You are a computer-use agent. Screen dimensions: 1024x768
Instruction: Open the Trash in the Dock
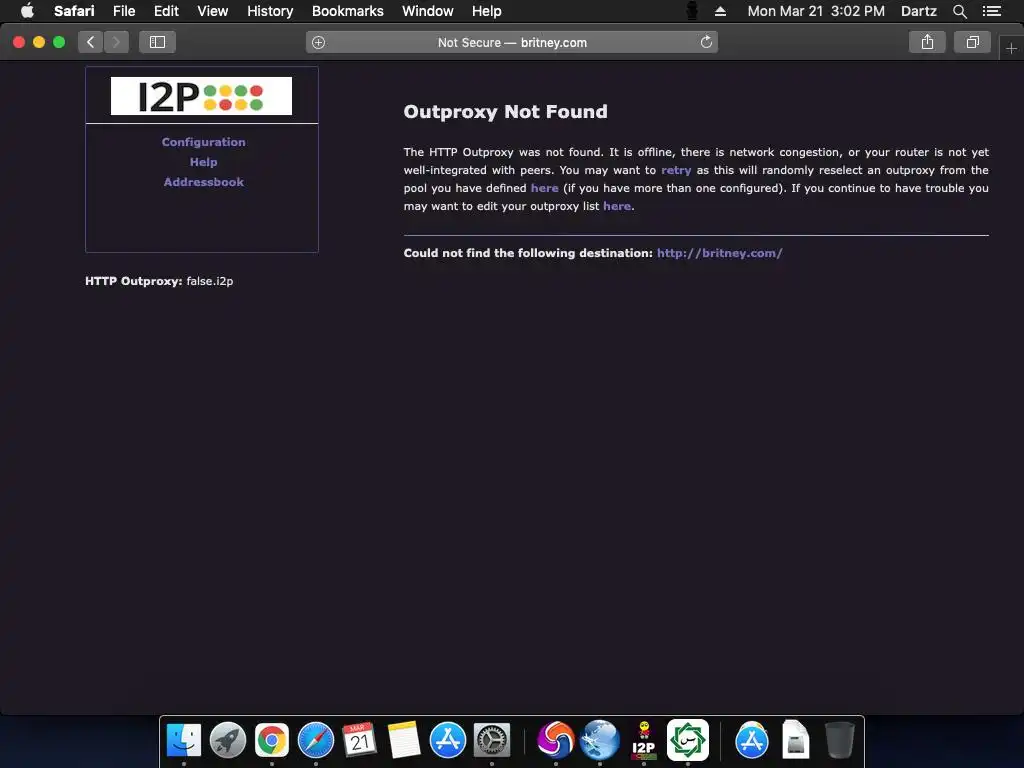pyautogui.click(x=840, y=741)
